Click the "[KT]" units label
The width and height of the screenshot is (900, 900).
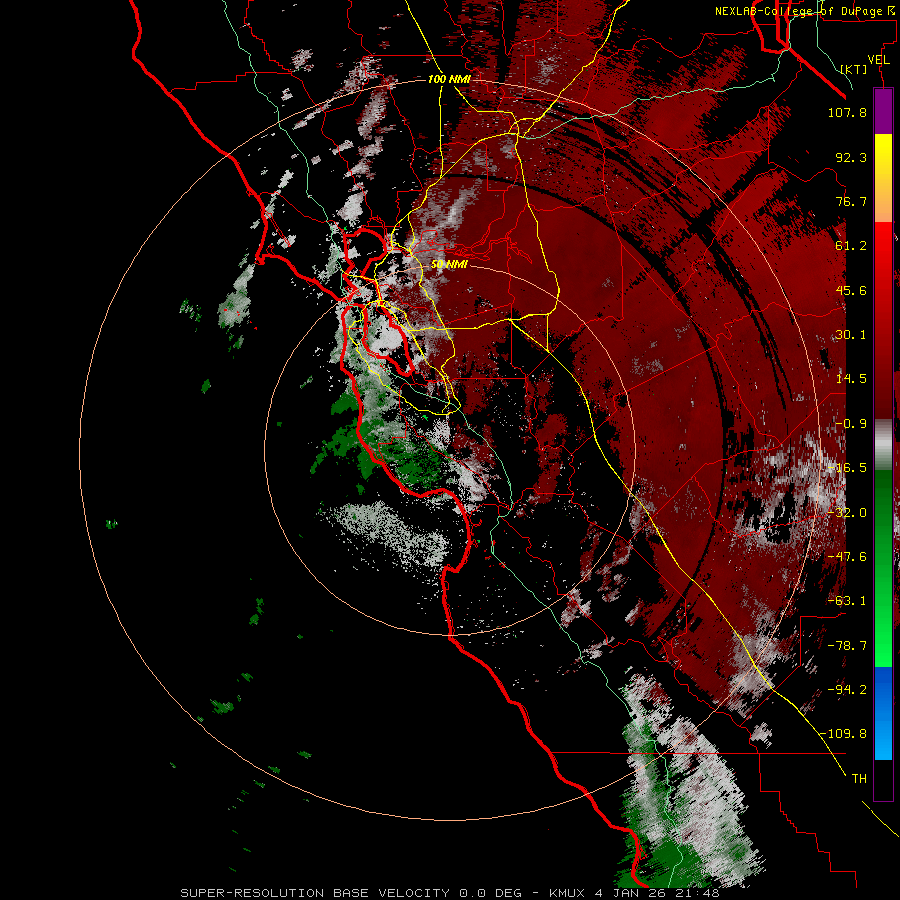854,69
